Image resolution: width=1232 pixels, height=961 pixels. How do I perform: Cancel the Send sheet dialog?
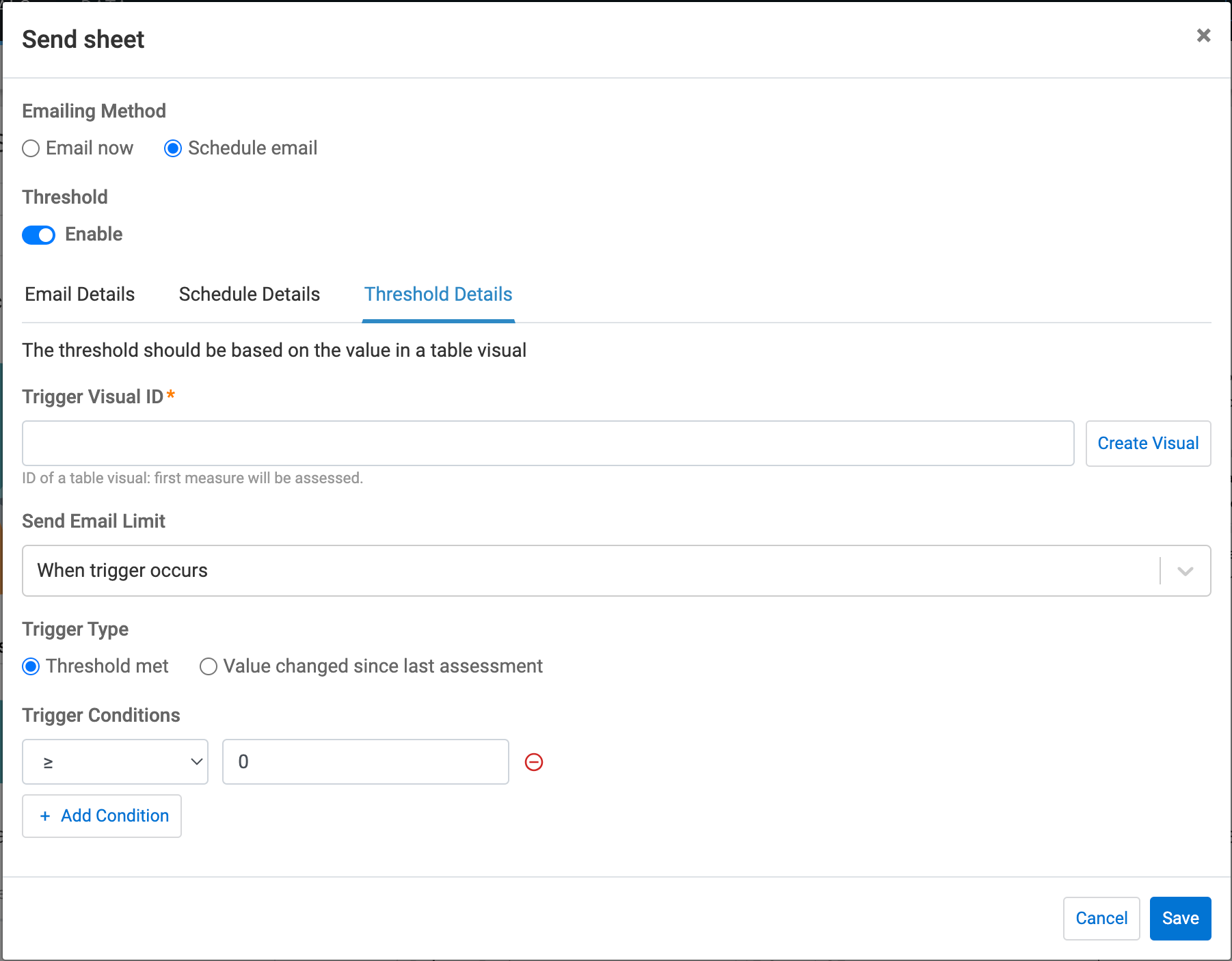tap(1101, 919)
